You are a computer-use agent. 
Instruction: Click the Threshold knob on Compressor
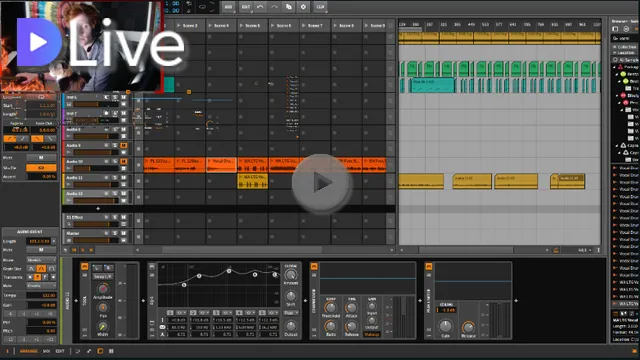point(331,307)
